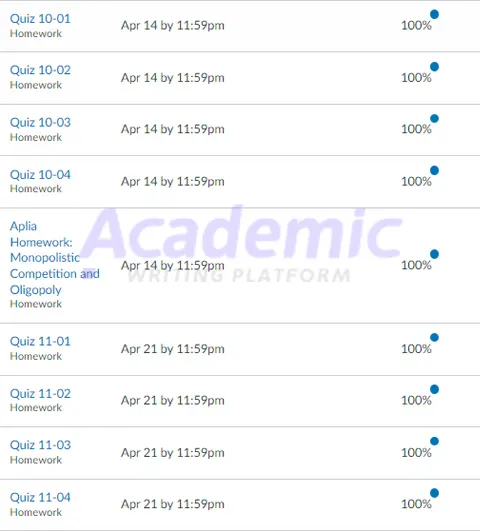Click the blue unread dot for Quiz 11-01

435,338
